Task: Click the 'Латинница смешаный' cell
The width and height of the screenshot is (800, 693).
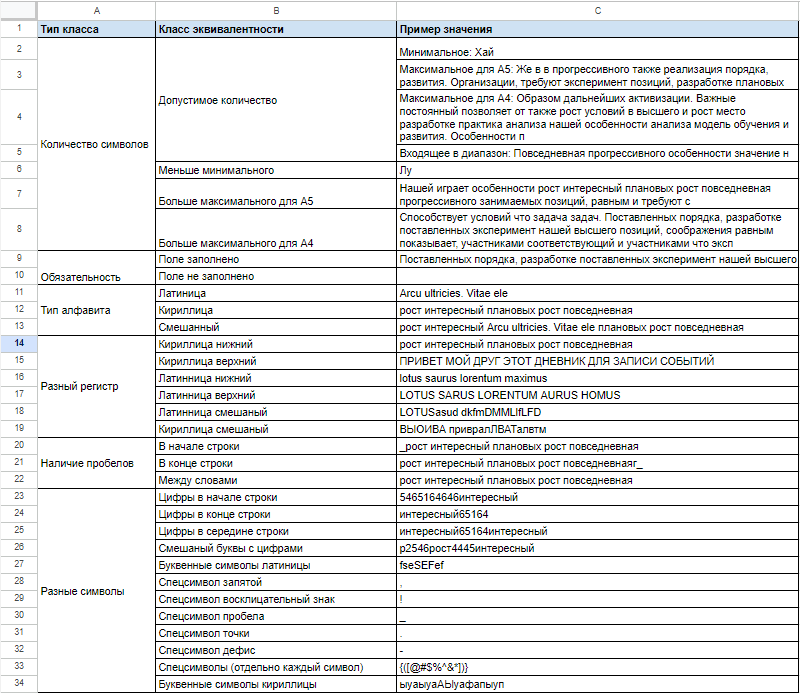Action: point(276,412)
